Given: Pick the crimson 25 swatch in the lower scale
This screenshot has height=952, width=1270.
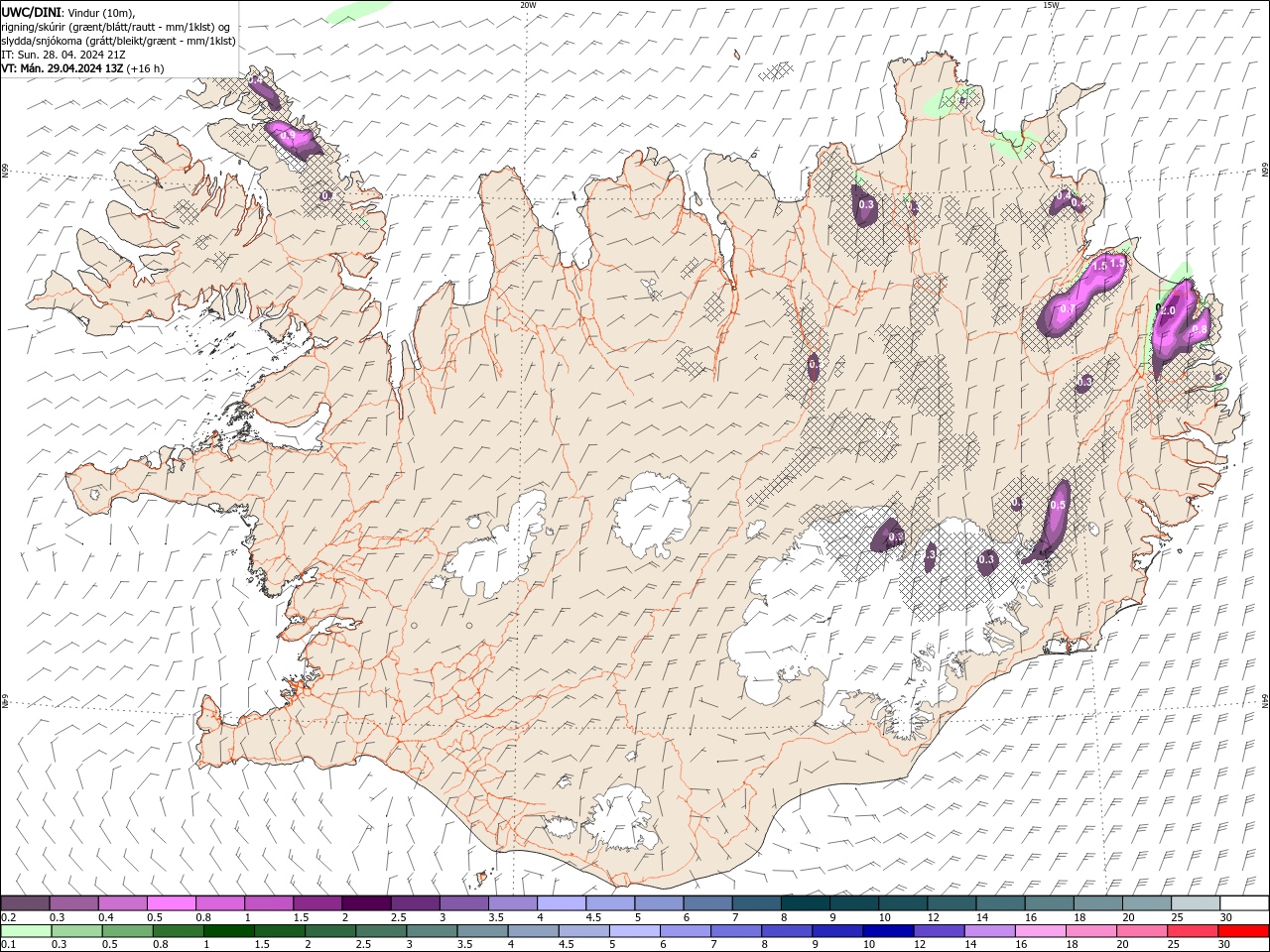Looking at the screenshot, I should pos(1193,931).
